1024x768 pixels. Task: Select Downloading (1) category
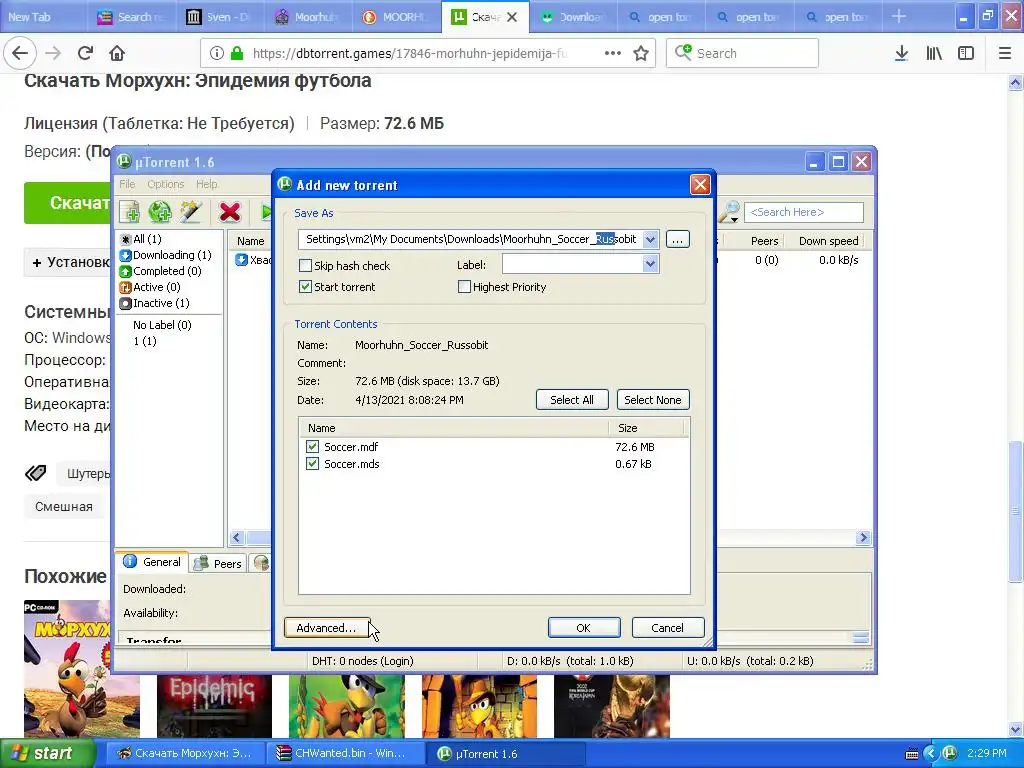pyautogui.click(x=166, y=255)
